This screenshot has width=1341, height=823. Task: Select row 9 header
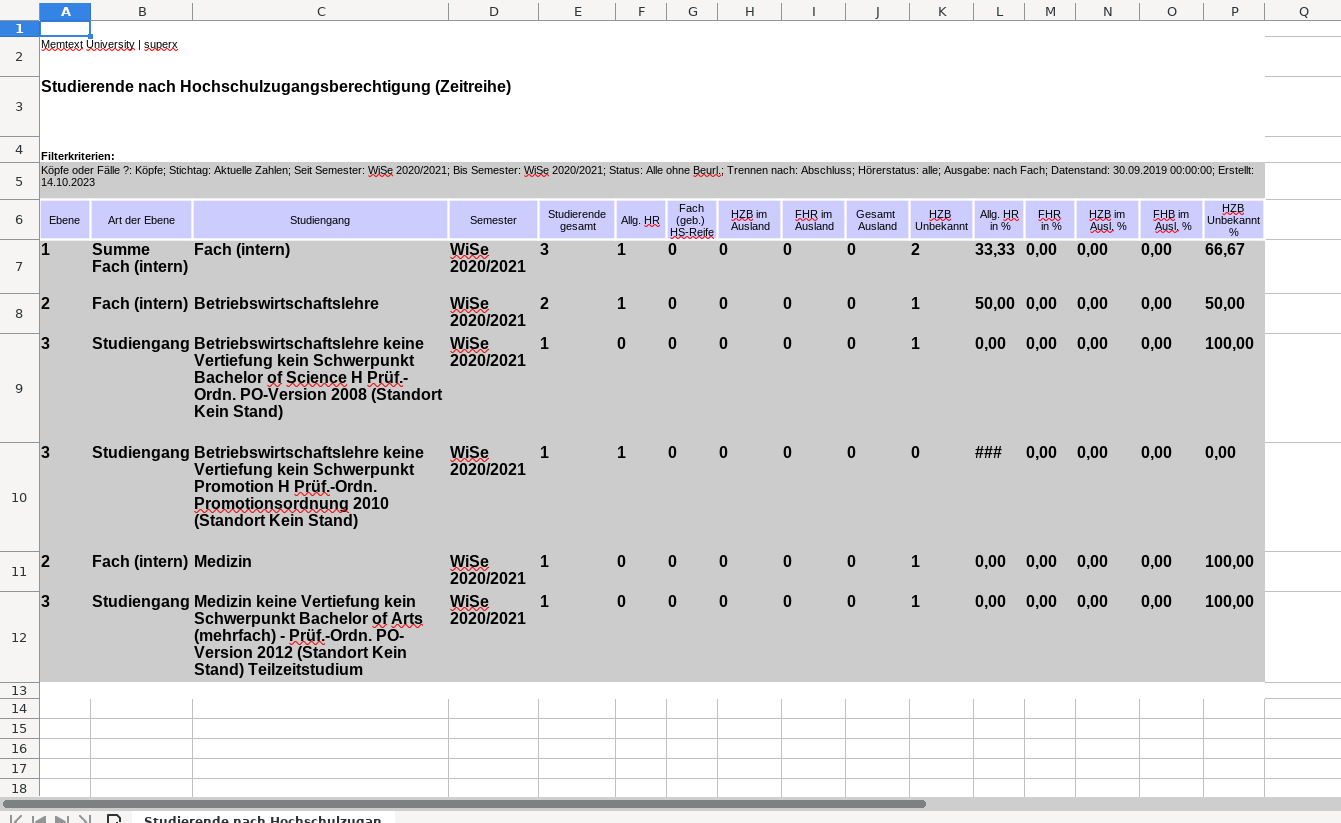pyautogui.click(x=19, y=388)
